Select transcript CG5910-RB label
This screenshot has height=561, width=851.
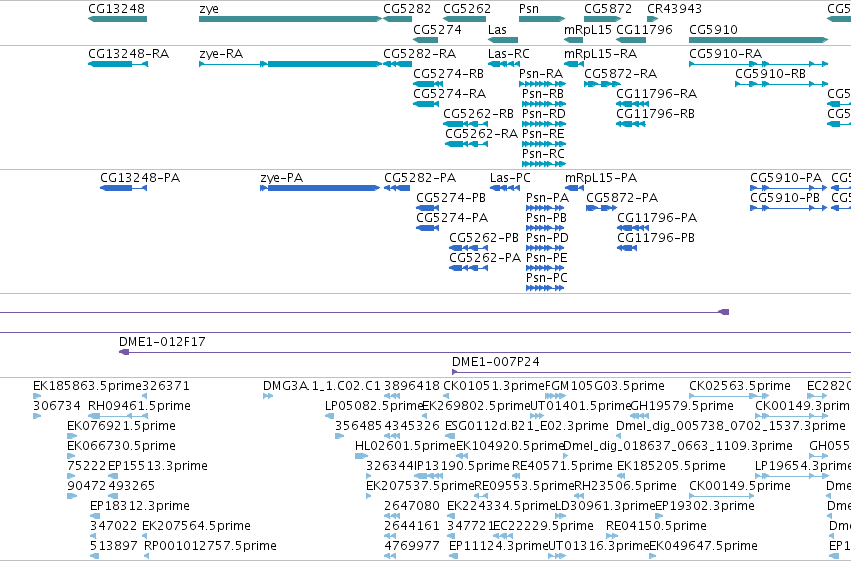[771, 73]
